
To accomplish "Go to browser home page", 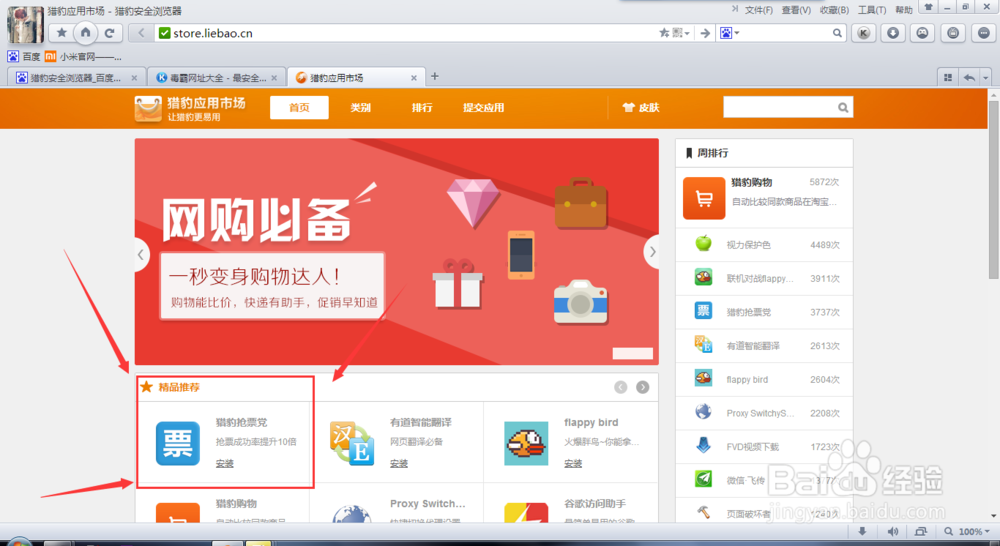I will 85,33.
